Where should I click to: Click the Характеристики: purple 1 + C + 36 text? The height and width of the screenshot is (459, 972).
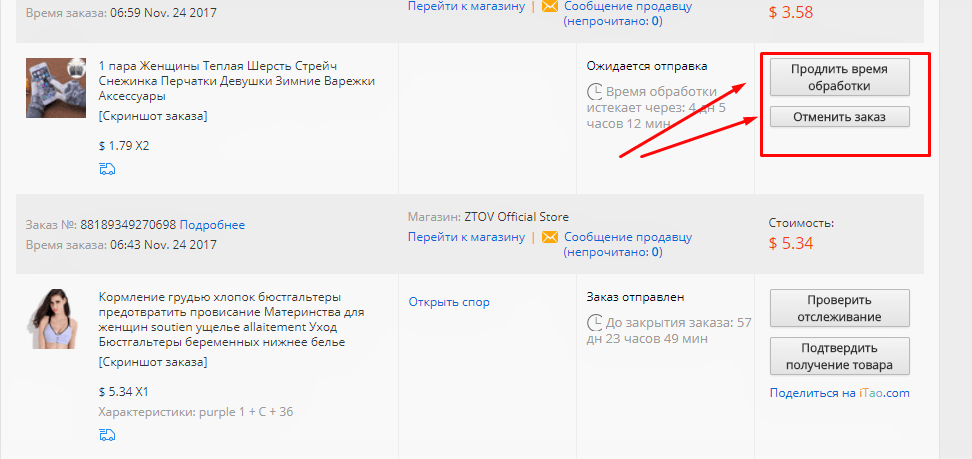click(x=196, y=412)
